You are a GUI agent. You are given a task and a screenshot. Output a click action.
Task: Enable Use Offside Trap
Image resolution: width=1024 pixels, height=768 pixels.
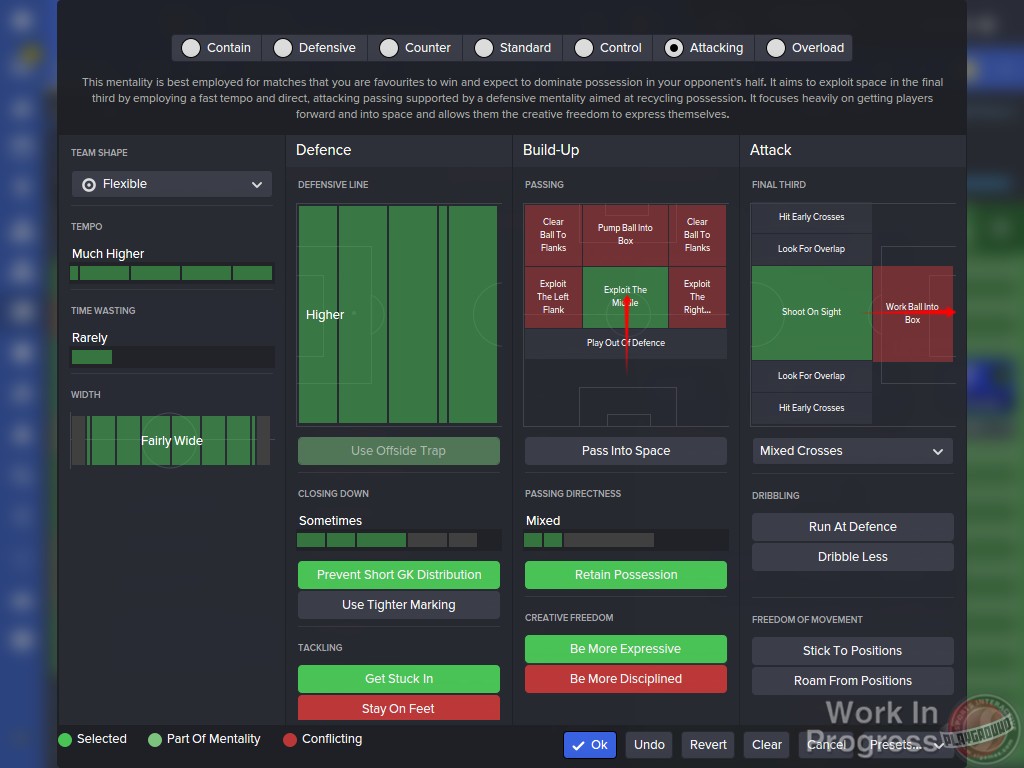coord(398,451)
